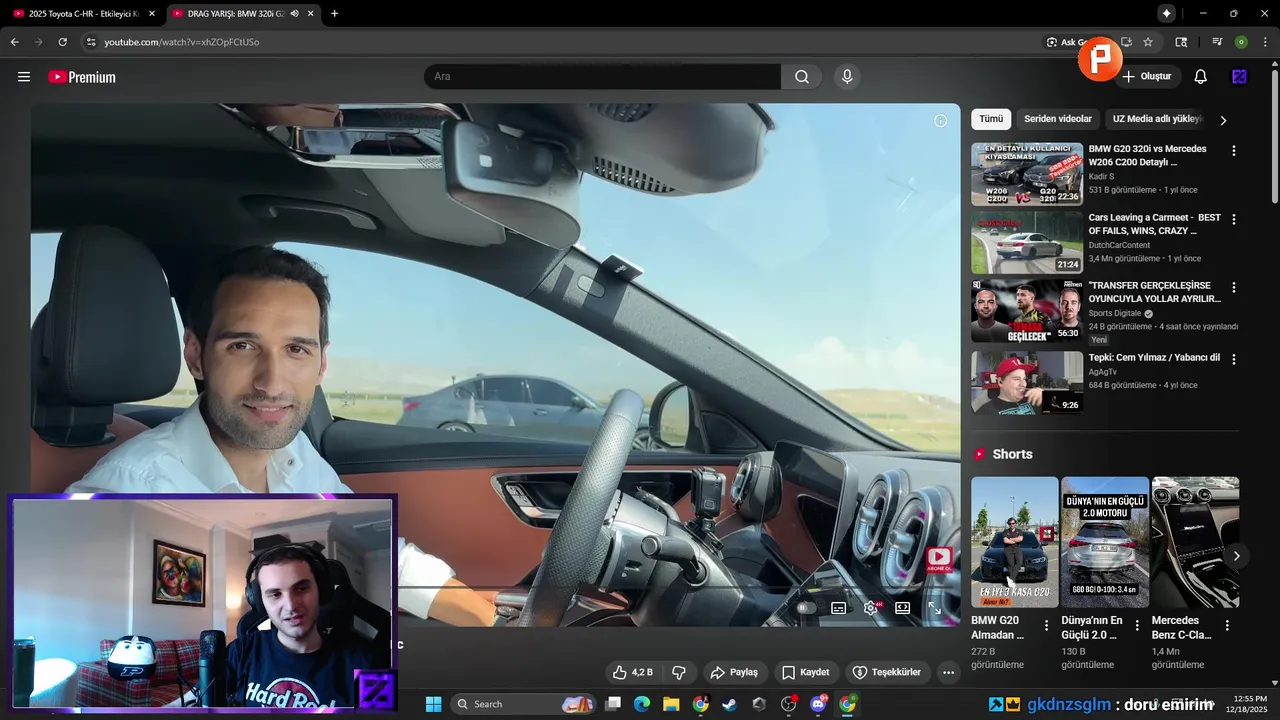Click the address bar URL
The height and width of the screenshot is (720, 1280).
[182, 42]
